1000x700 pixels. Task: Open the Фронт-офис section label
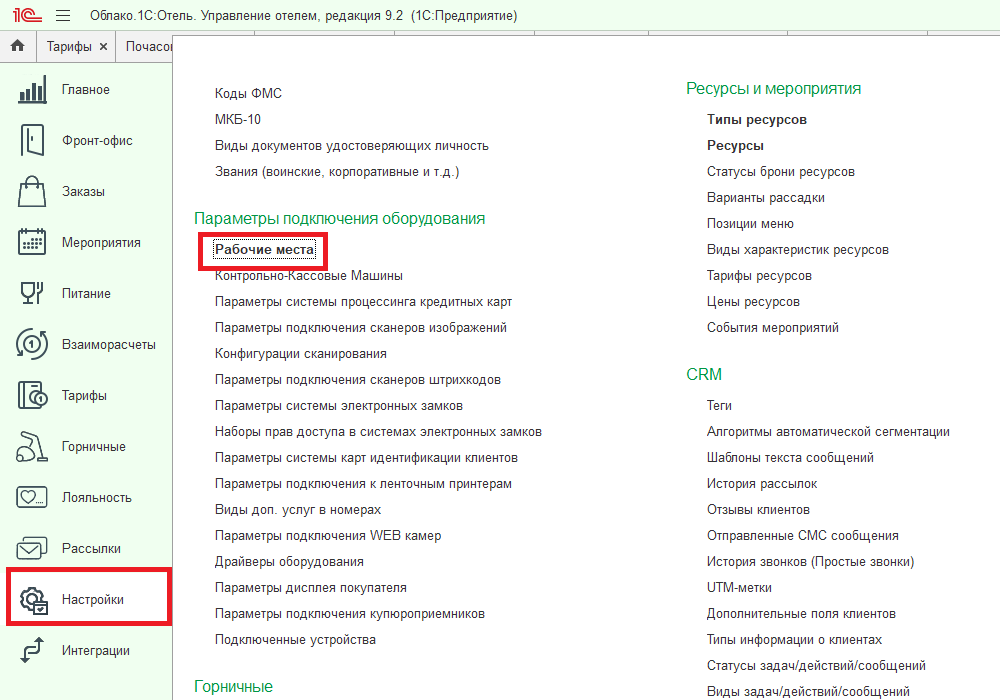point(97,141)
